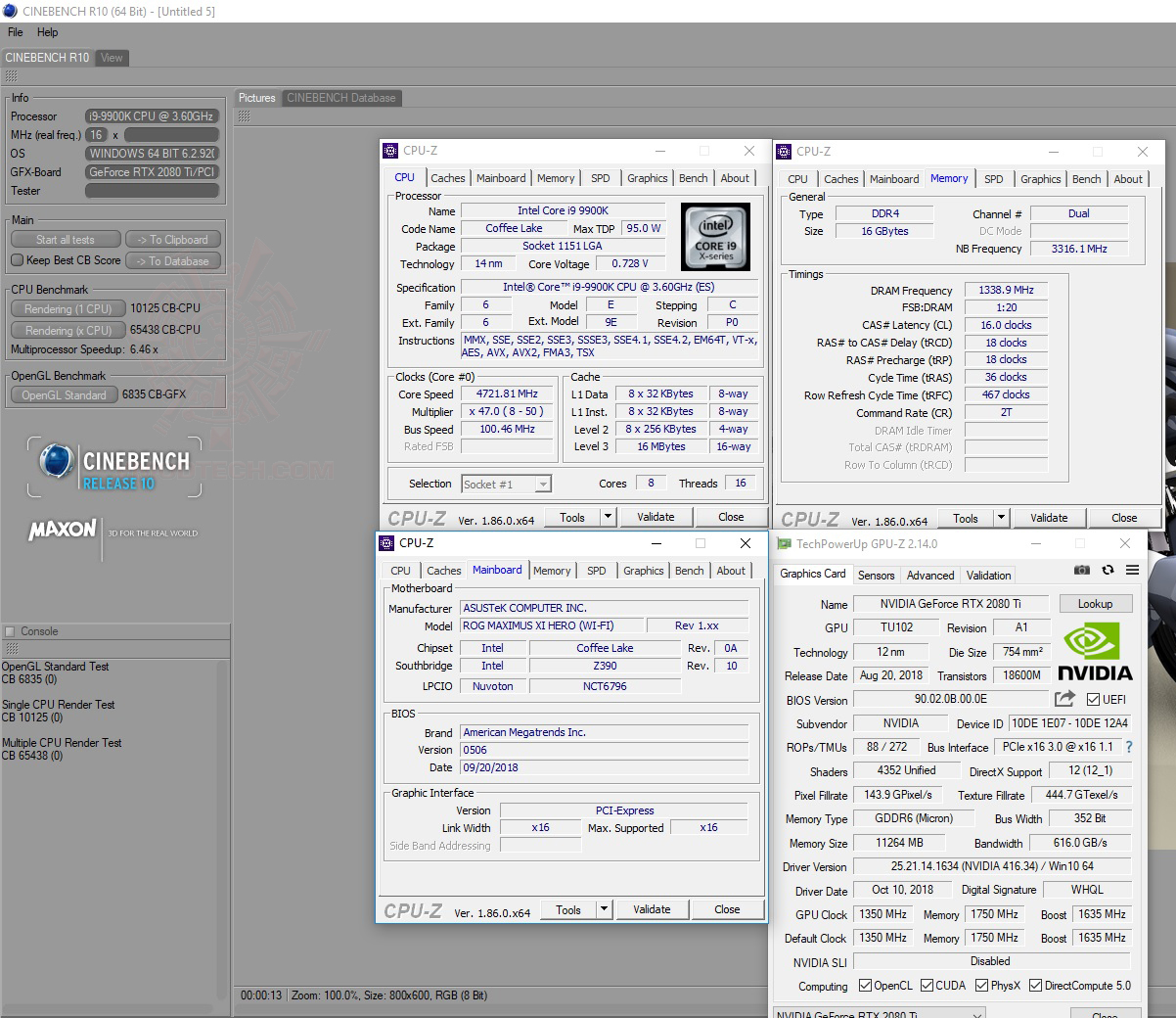Toggle the PhysX checkbox
This screenshot has height=1018, width=1176.
[x=981, y=986]
